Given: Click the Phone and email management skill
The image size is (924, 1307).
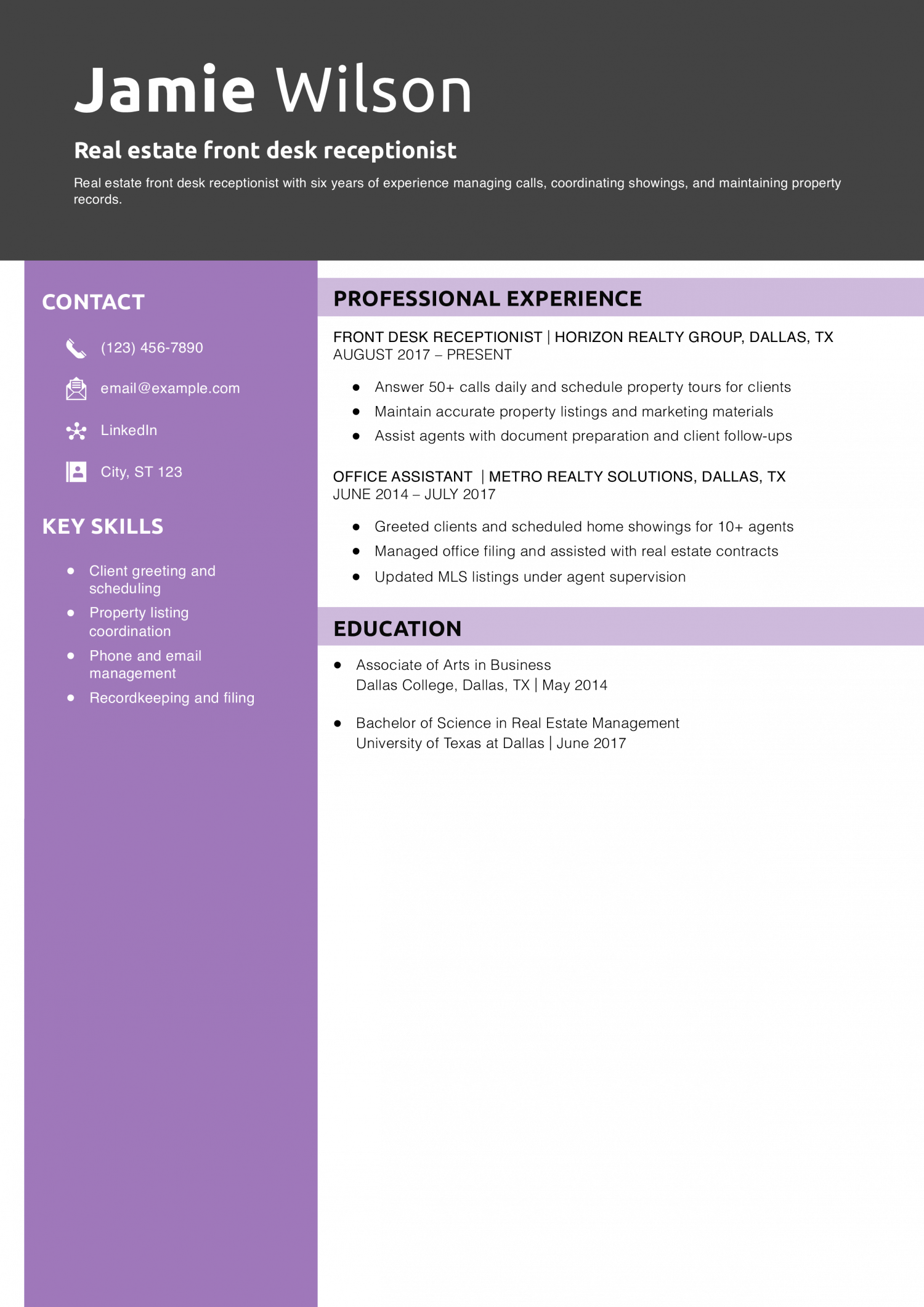Looking at the screenshot, I should [x=145, y=664].
